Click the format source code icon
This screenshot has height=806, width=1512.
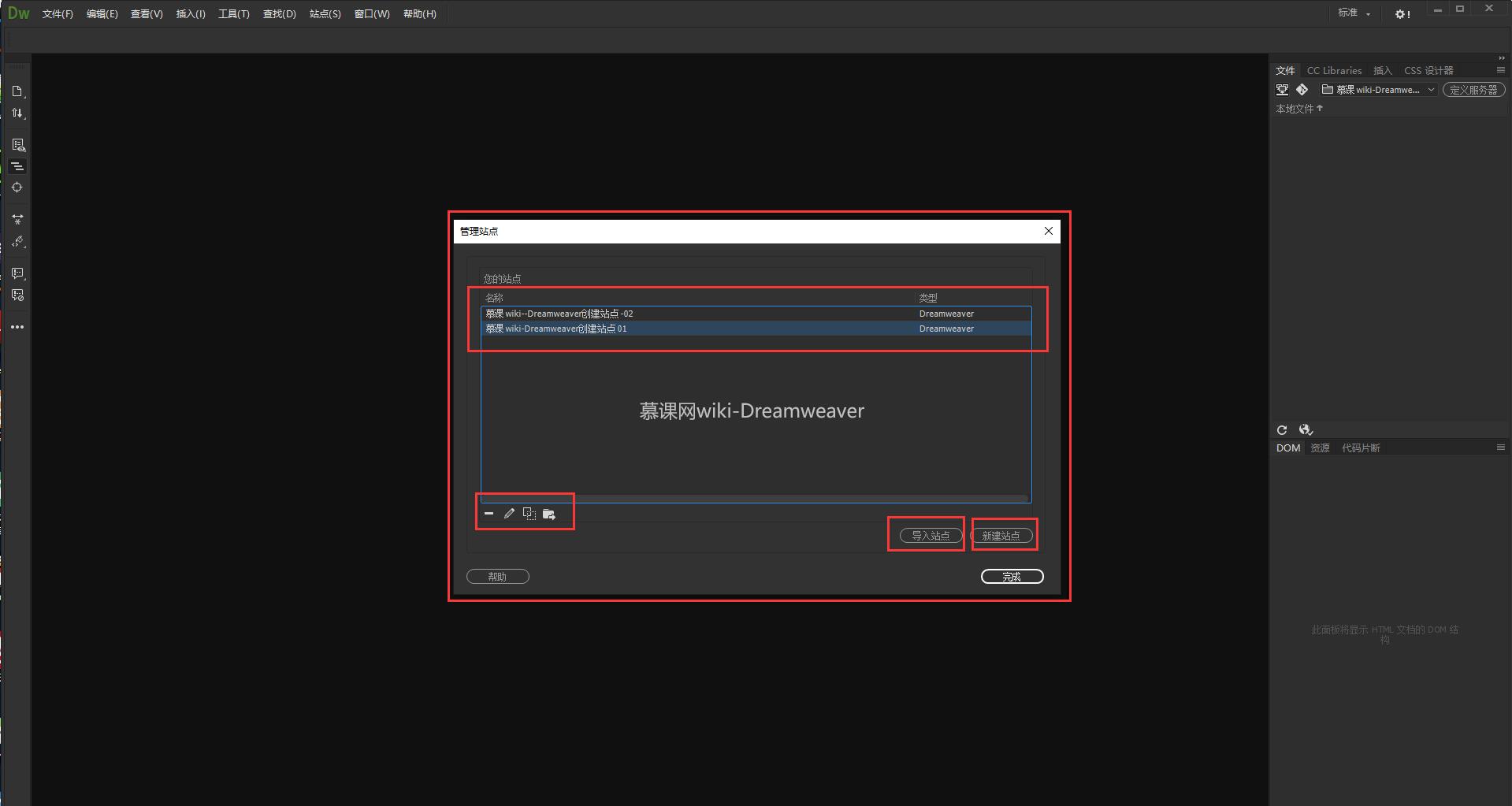[17, 242]
